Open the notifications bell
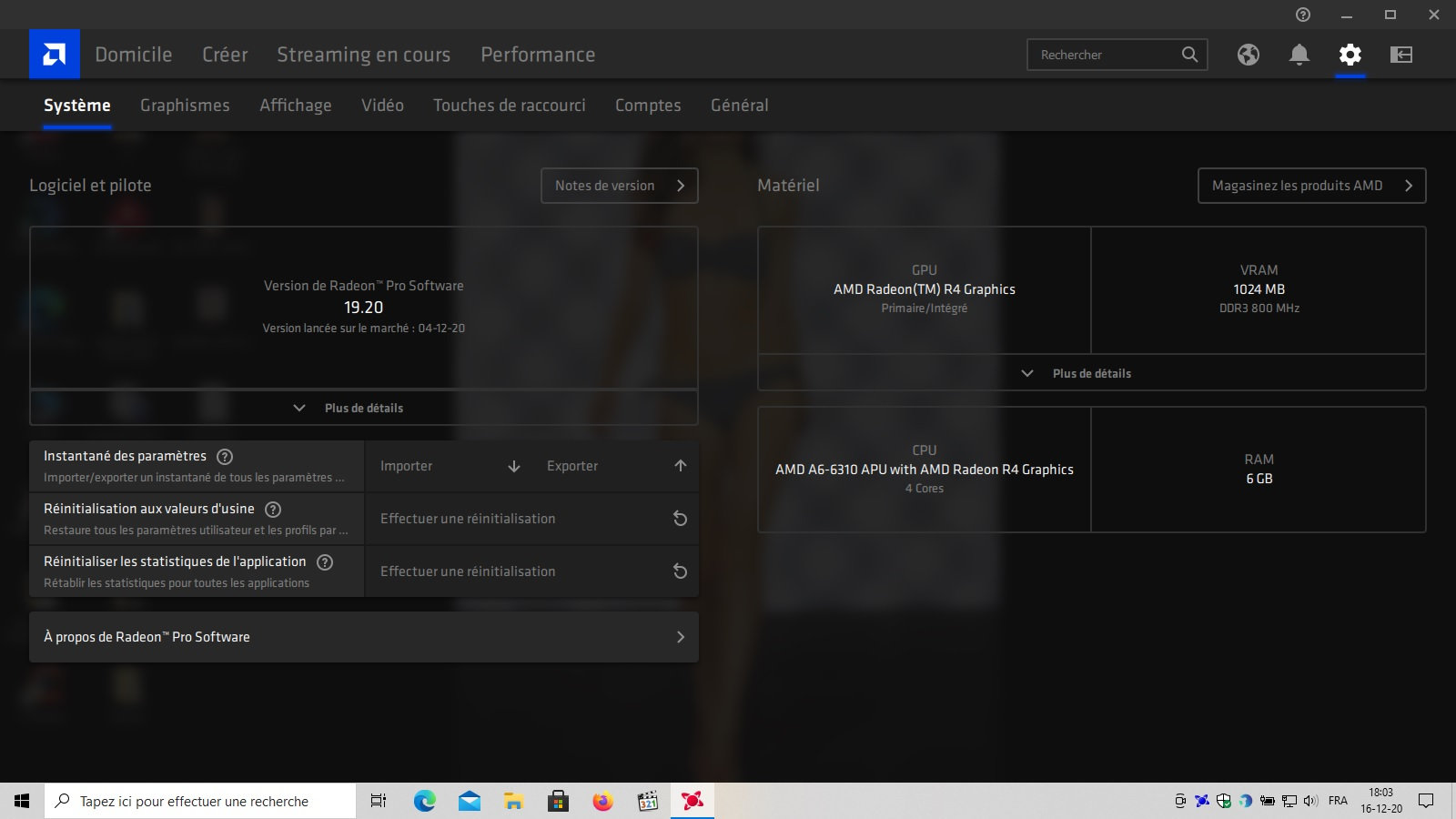This screenshot has width=1456, height=819. tap(1299, 55)
